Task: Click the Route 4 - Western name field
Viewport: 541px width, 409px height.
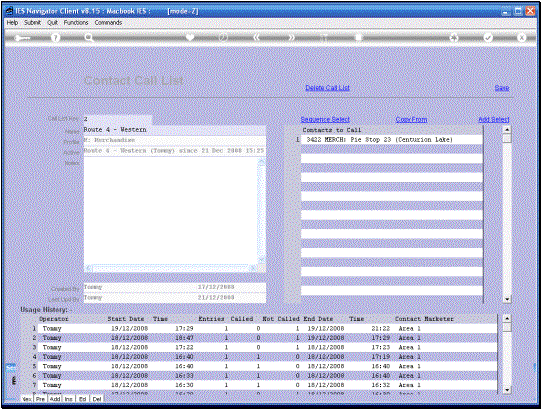Action: [x=175, y=130]
